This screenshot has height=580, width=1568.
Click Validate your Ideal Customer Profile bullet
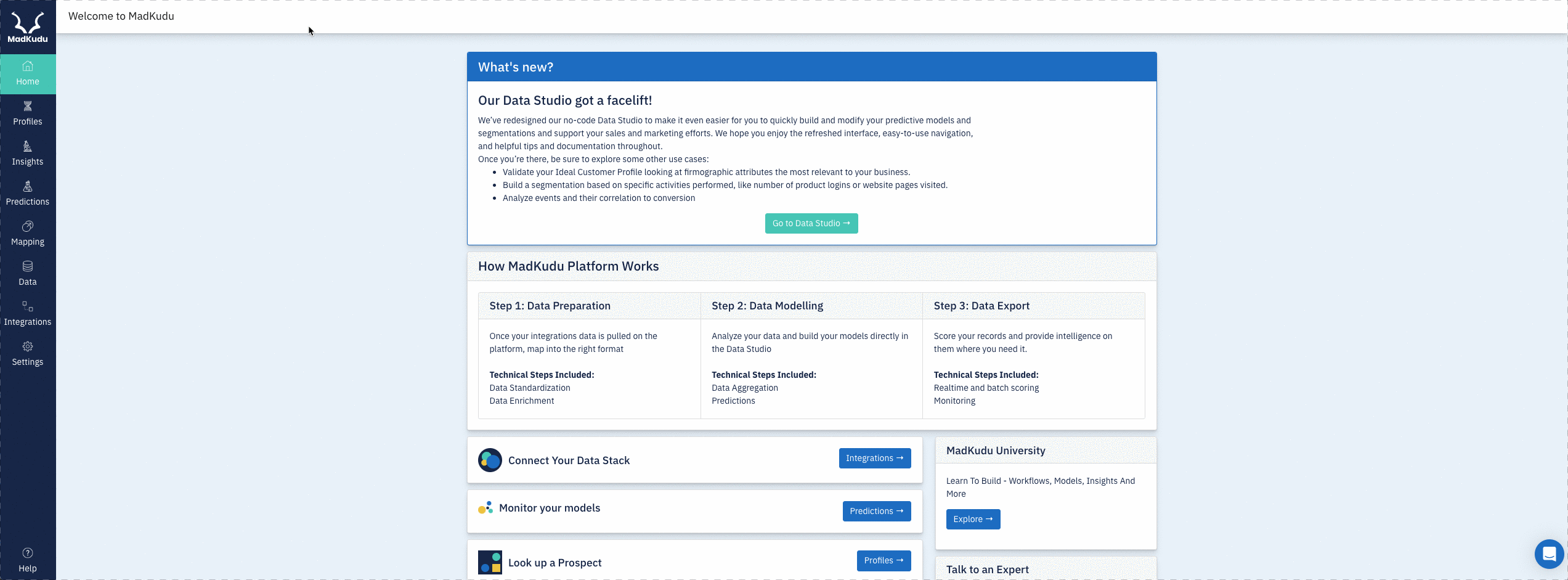(x=706, y=172)
